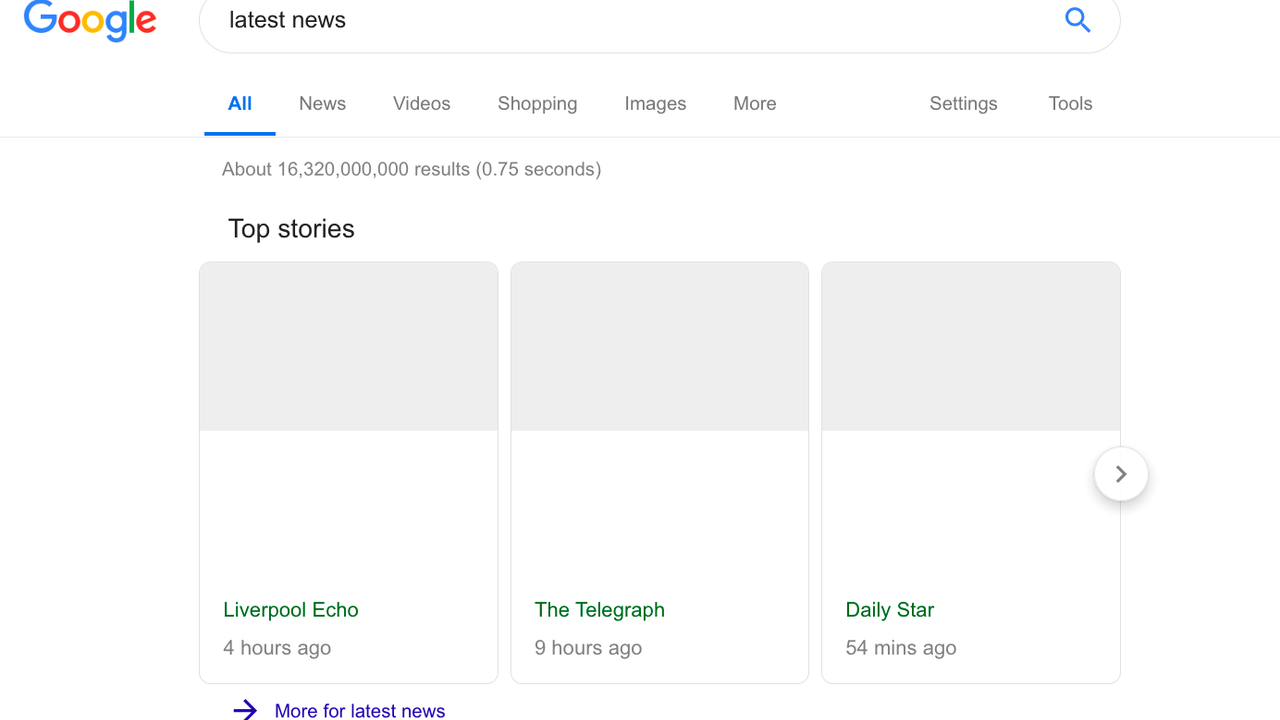Open the Liverpool Echo story thumbnail
This screenshot has width=1280, height=720.
click(349, 347)
